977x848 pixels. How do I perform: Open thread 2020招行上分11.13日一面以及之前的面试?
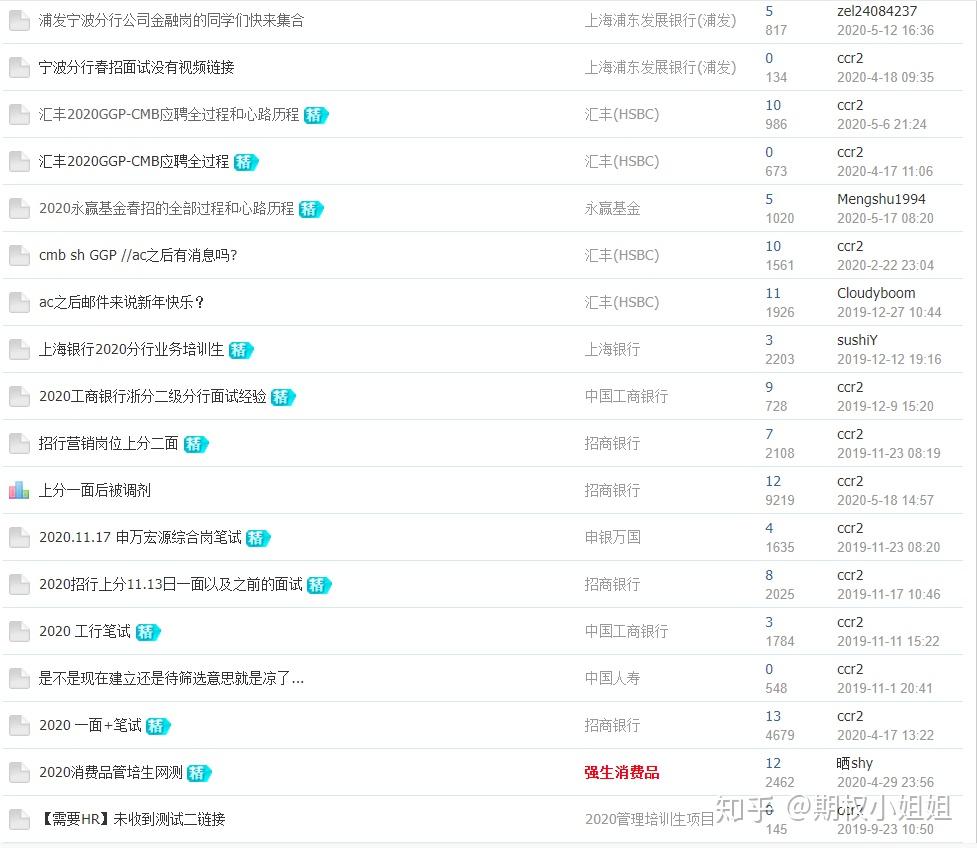click(171, 584)
